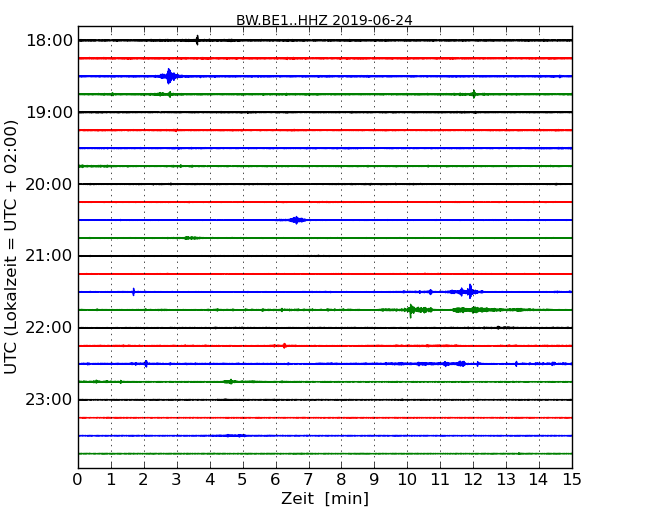Click the 19:00 time label
The width and height of the screenshot is (650, 520).
(x=49, y=112)
